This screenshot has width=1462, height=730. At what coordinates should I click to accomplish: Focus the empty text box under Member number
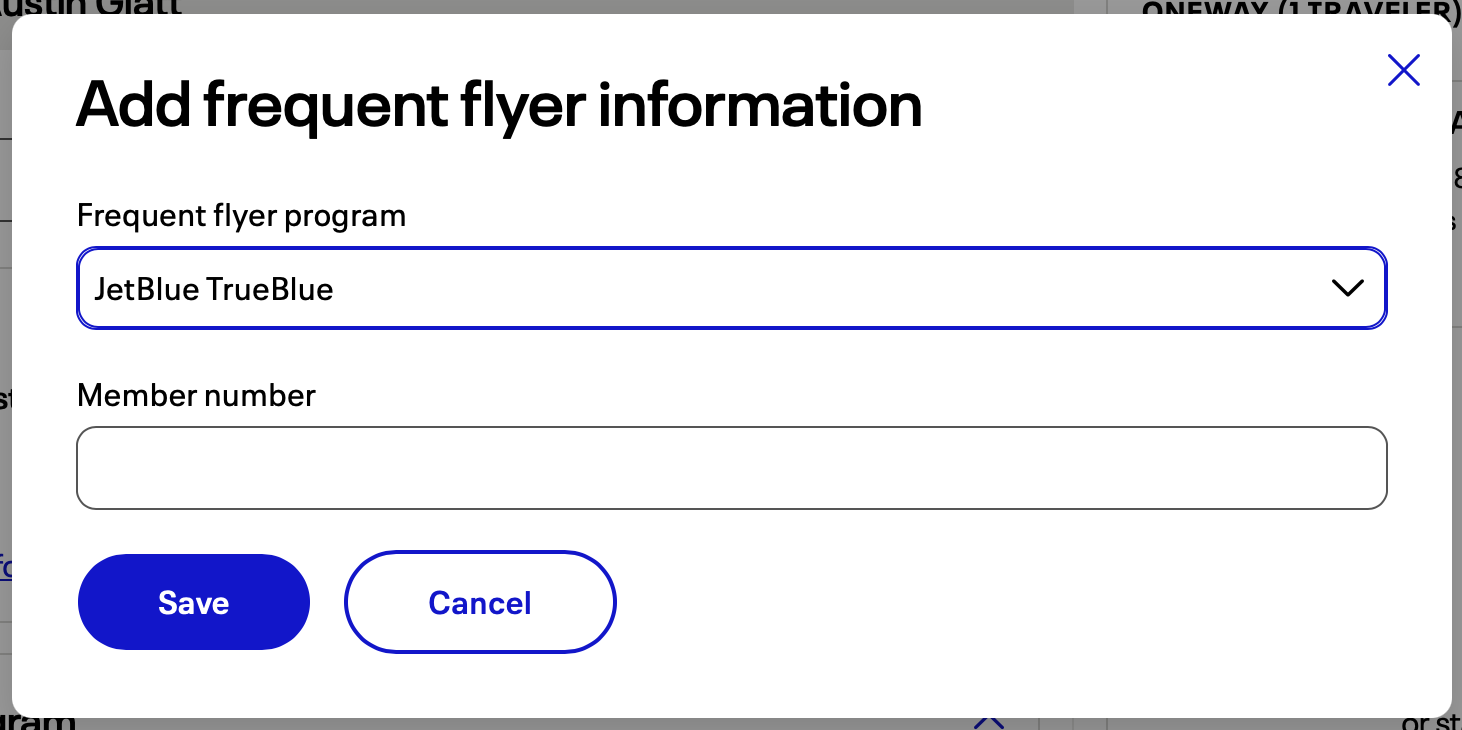click(731, 468)
